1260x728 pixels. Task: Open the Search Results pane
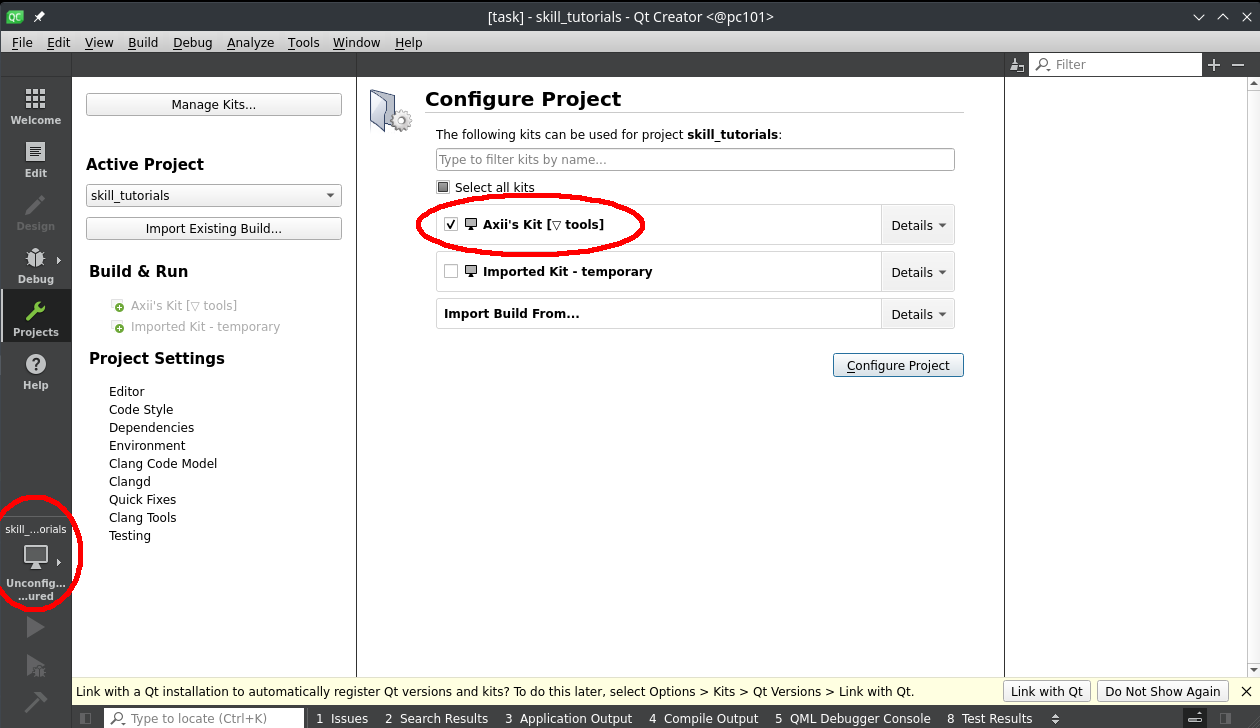click(436, 718)
